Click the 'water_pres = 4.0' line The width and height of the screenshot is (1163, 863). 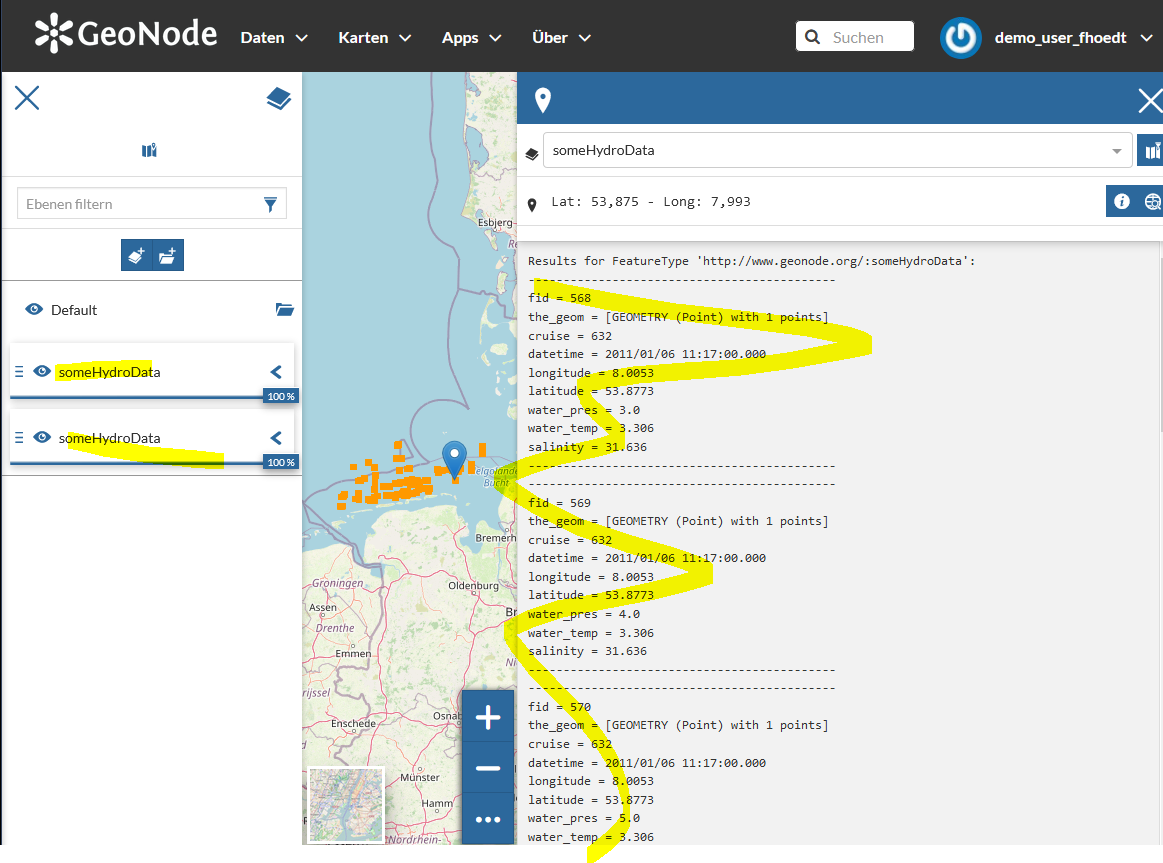(x=584, y=615)
